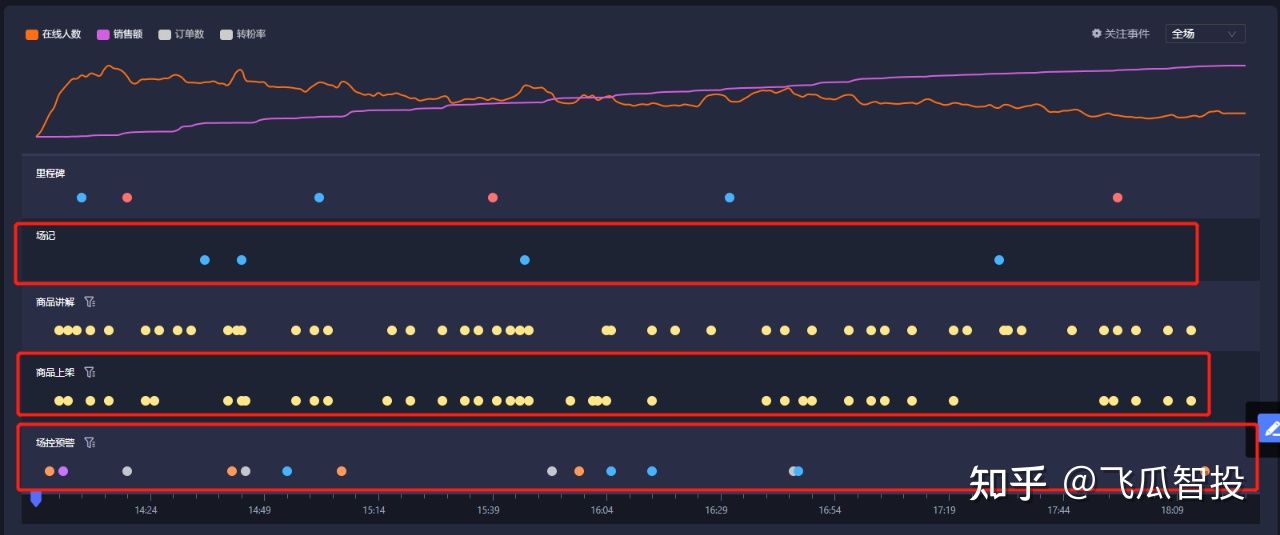Click the first blue dot in 里程碑 row
This screenshot has width=1280, height=535.
81,198
